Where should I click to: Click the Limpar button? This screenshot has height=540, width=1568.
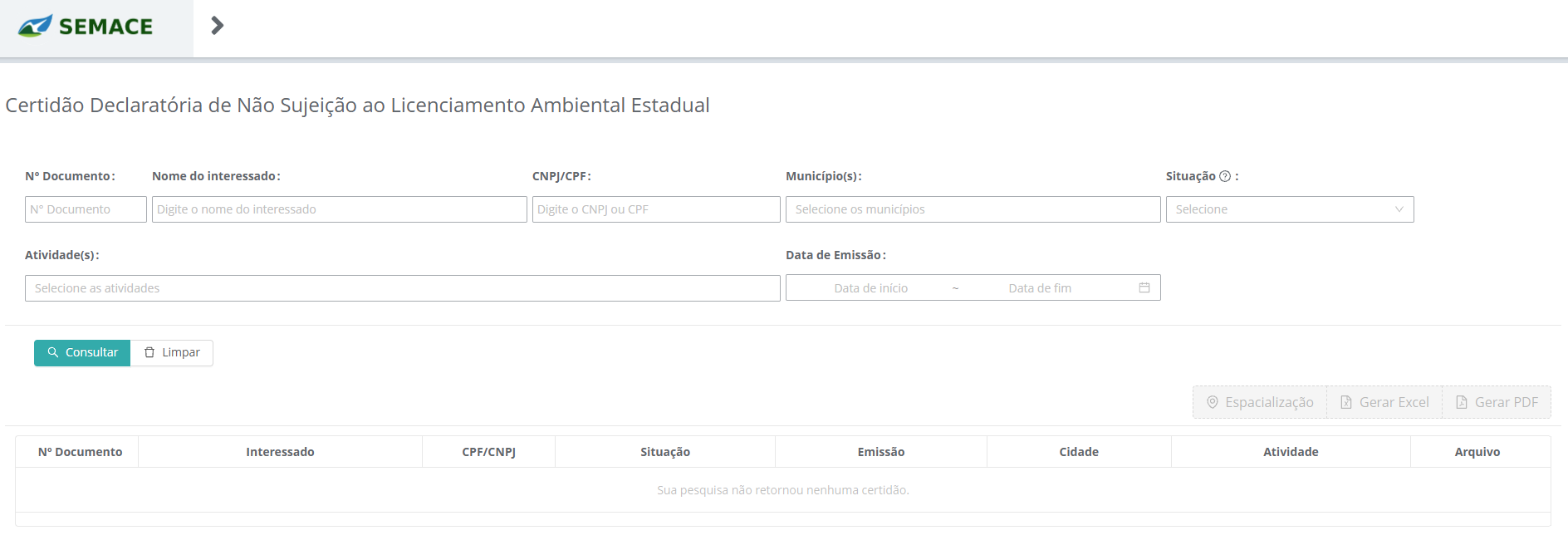(x=172, y=353)
